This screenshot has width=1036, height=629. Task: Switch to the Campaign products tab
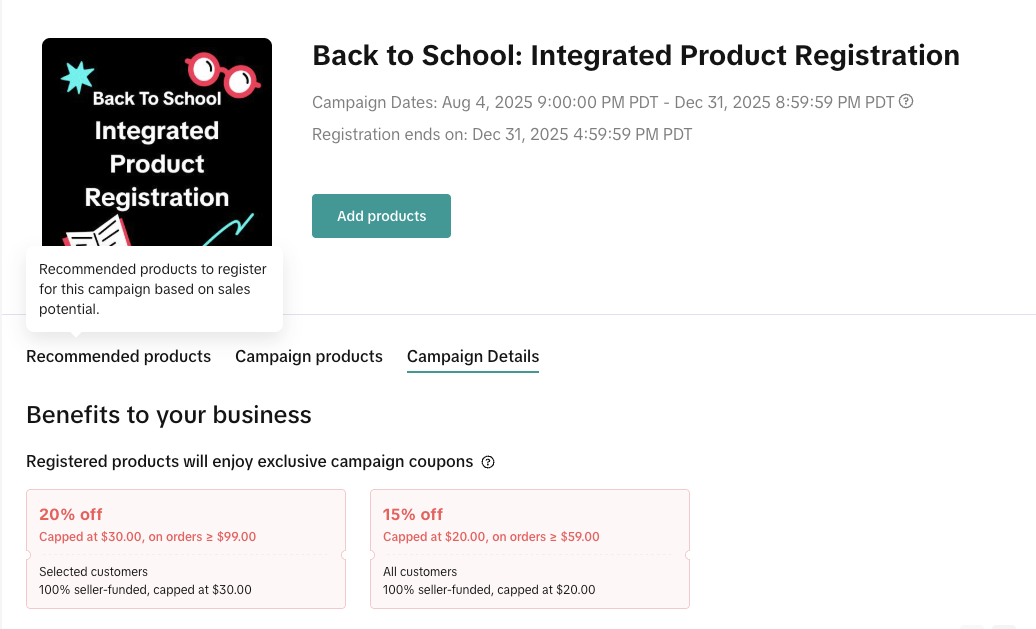coord(309,357)
